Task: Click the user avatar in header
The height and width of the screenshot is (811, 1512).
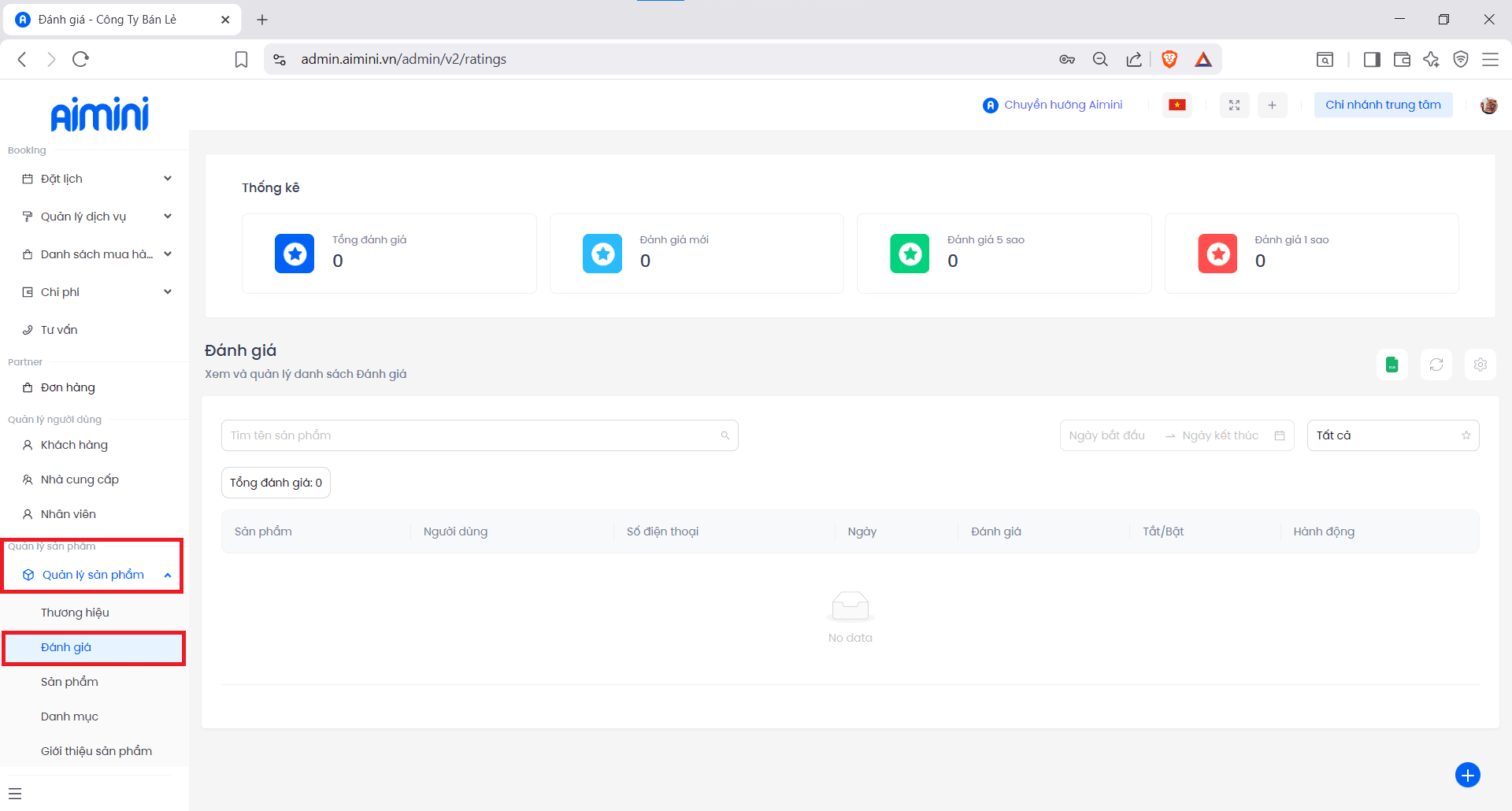Action: [x=1488, y=106]
